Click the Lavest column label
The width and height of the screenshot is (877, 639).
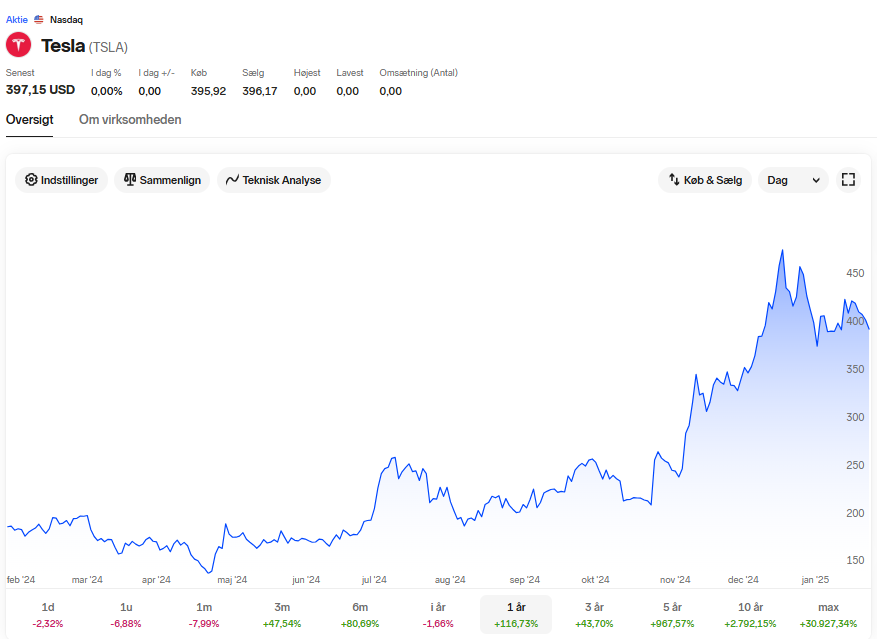(x=350, y=73)
